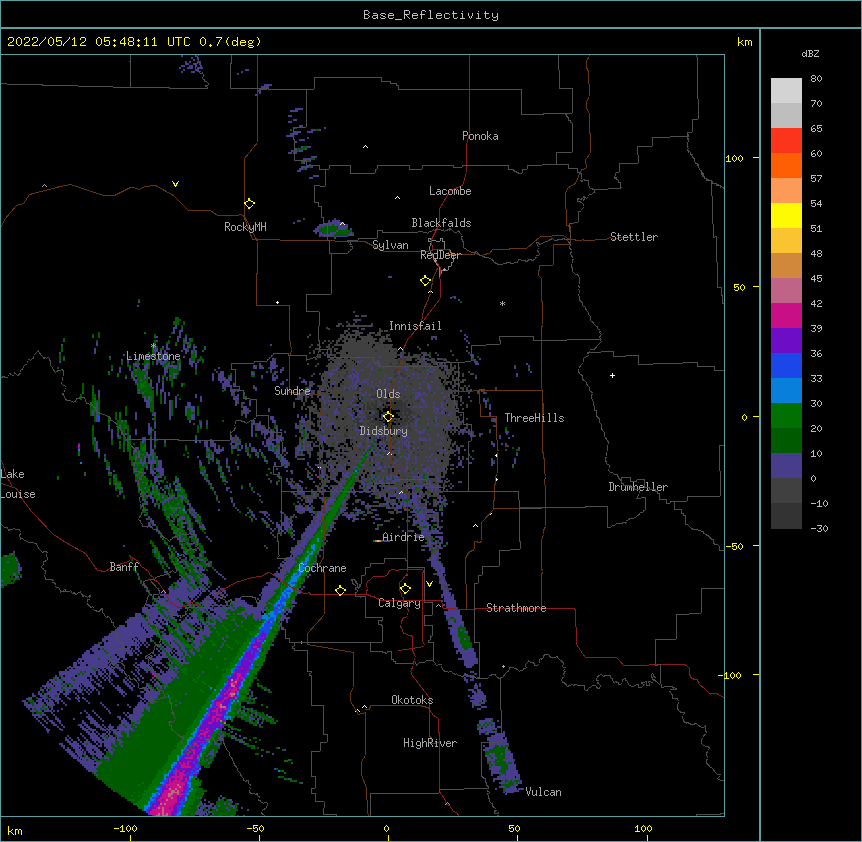Pick the orange 57-60 dBZ legend swatch
The width and height of the screenshot is (862, 842).
click(786, 165)
